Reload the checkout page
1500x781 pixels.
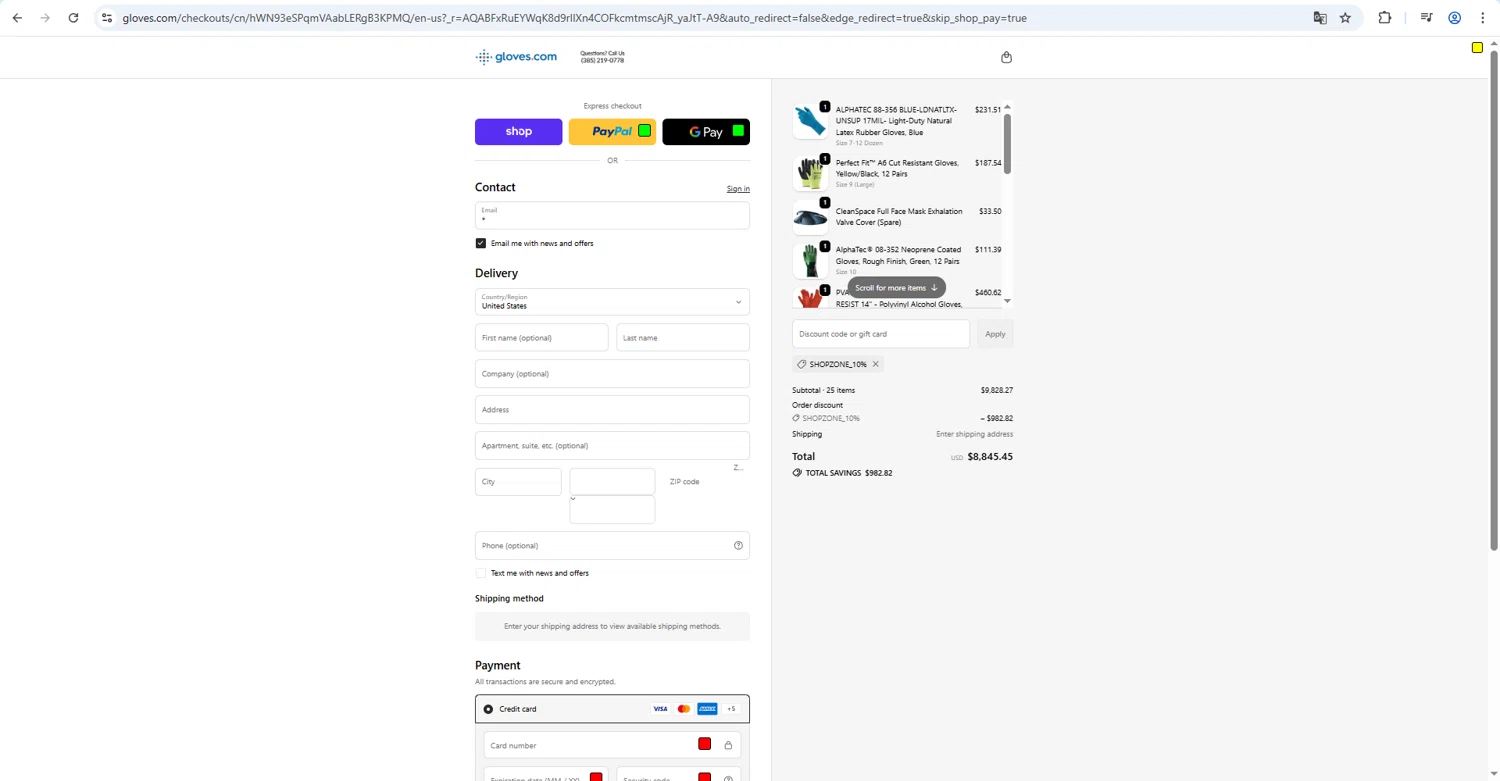[73, 18]
